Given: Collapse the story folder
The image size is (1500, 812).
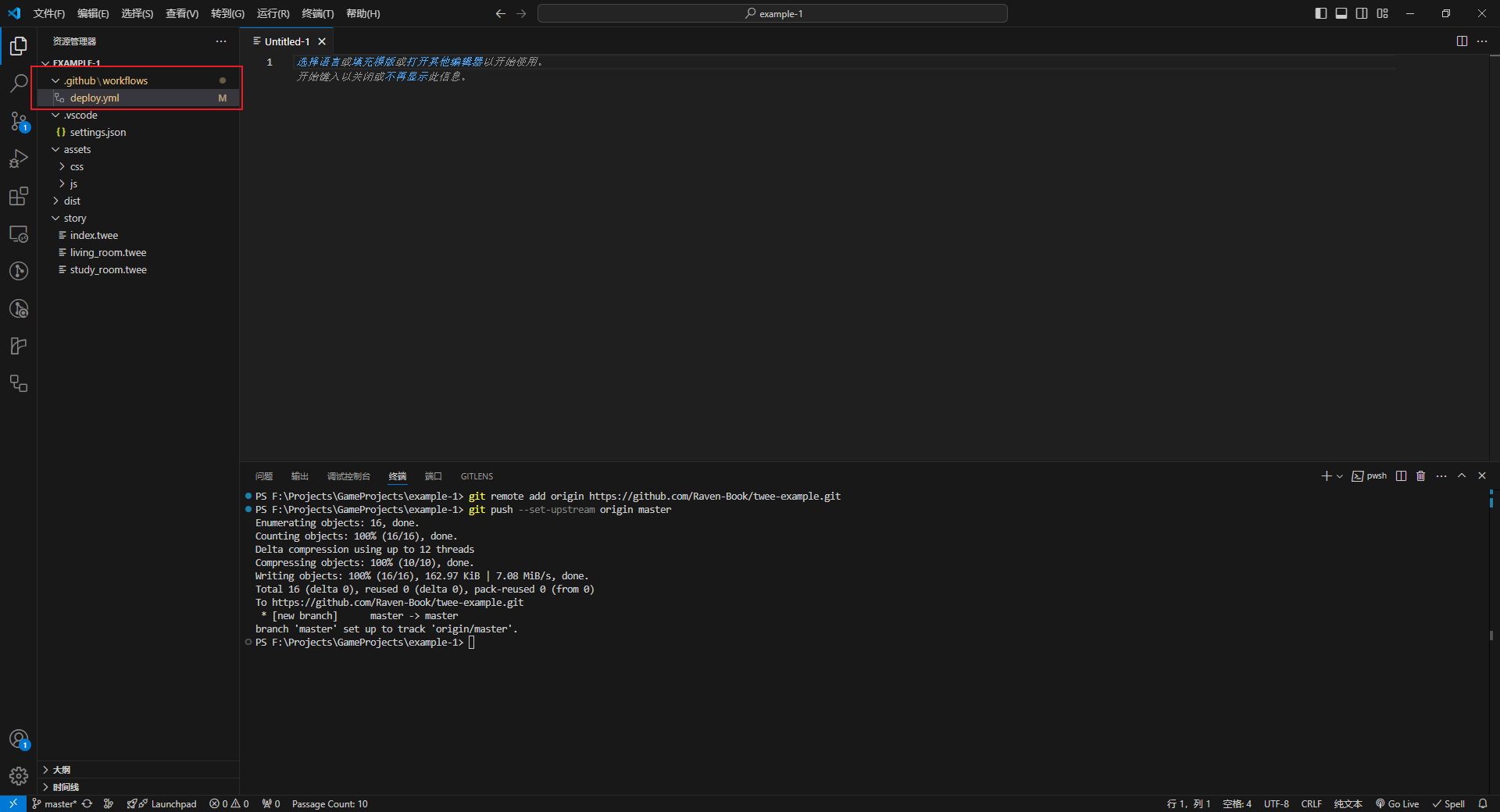Looking at the screenshot, I should (x=138, y=218).
